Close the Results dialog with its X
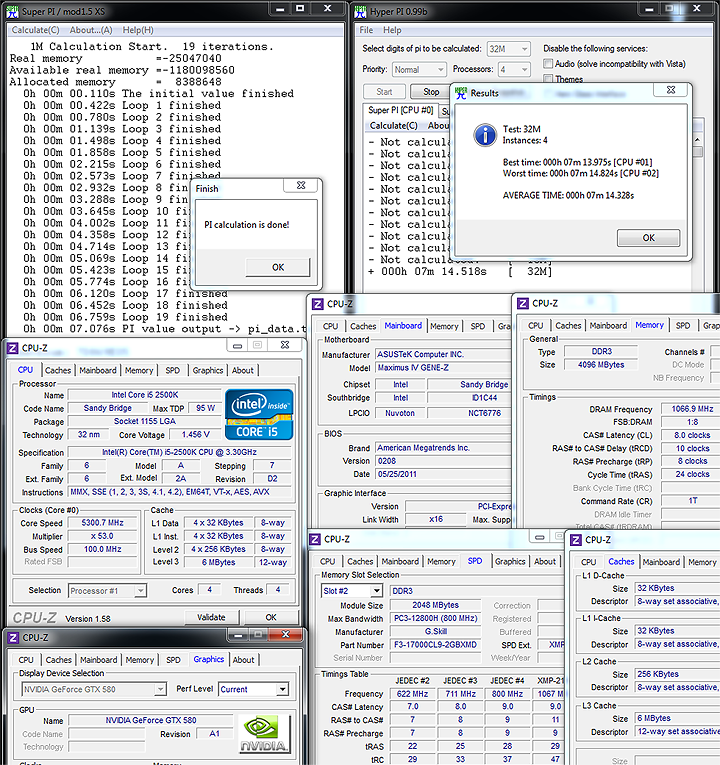720x765 pixels. (671, 90)
